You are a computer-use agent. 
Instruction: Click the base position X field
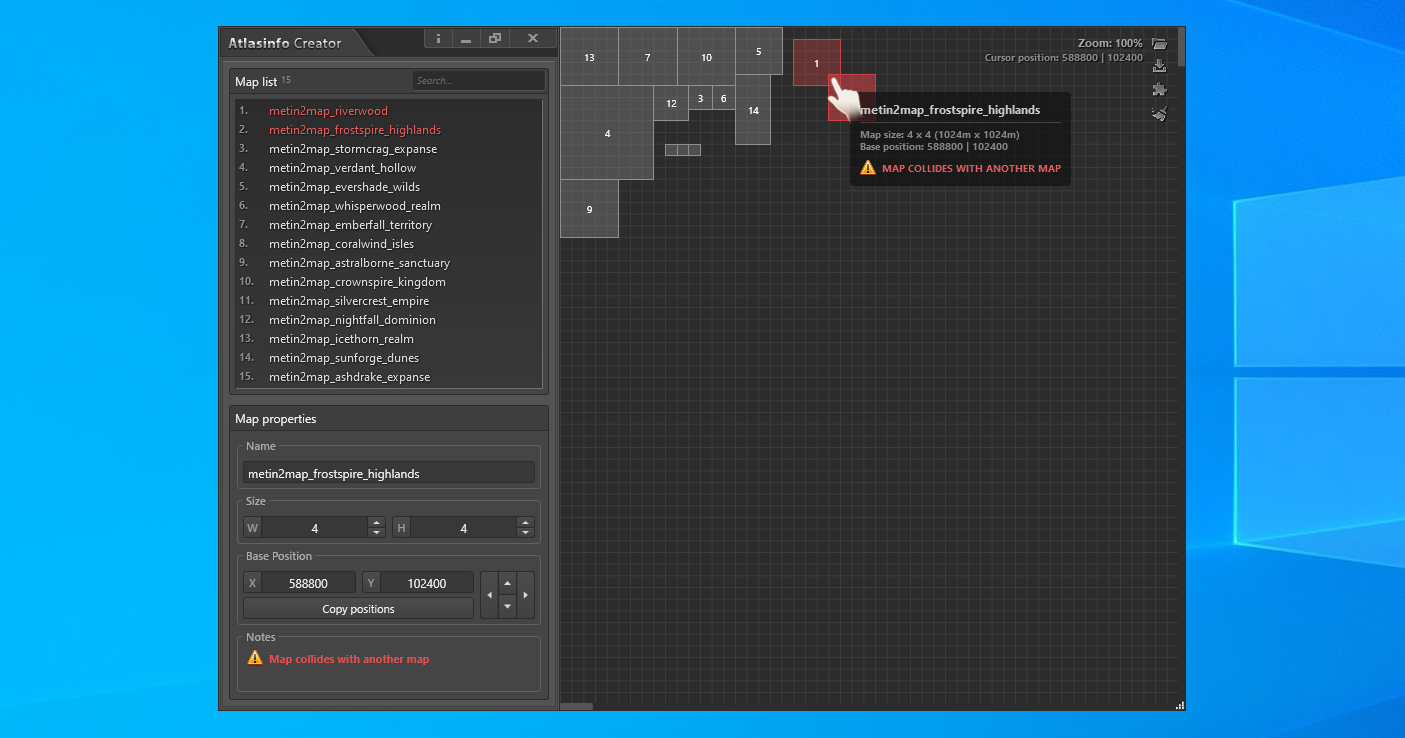(x=308, y=583)
